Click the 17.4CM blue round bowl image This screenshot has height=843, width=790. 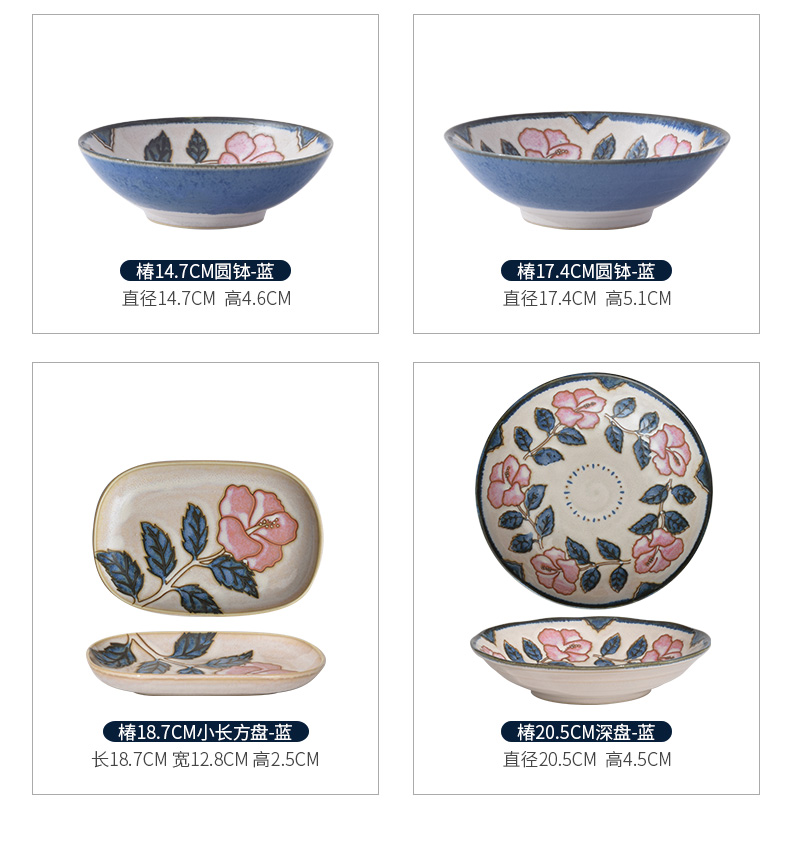tap(587, 170)
